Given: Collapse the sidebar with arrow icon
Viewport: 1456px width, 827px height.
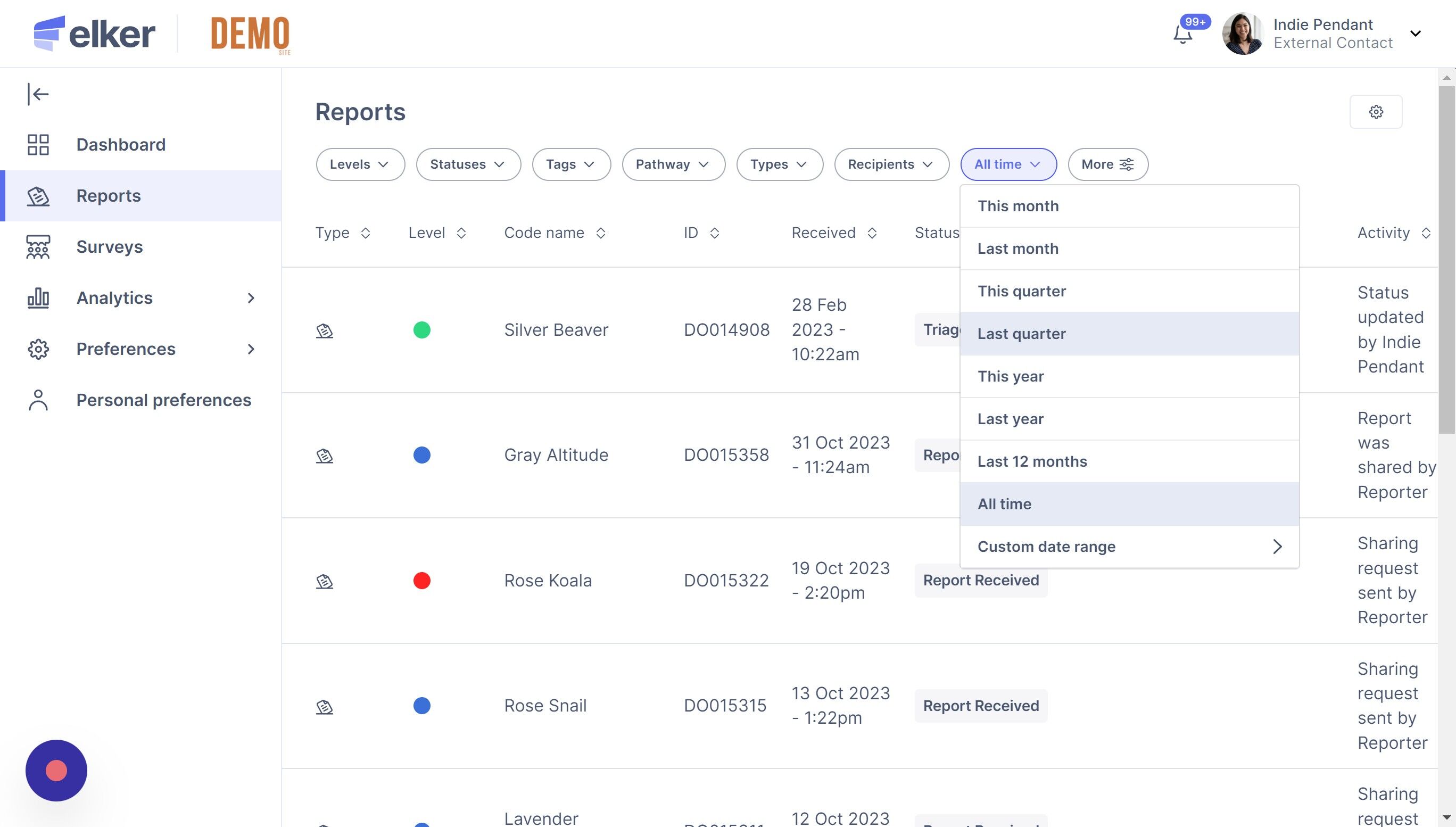Looking at the screenshot, I should pyautogui.click(x=38, y=94).
